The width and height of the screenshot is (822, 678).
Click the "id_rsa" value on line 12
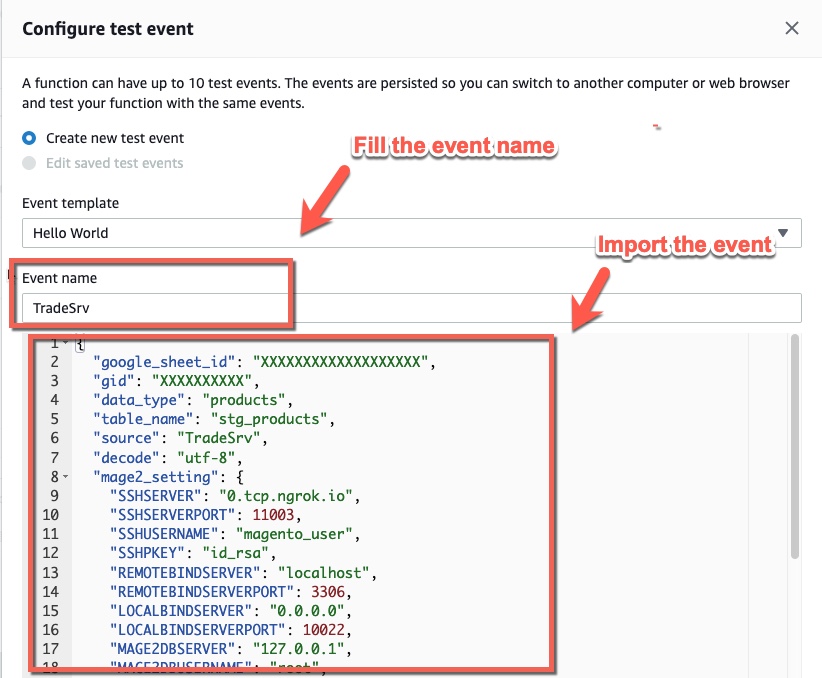[x=235, y=553]
